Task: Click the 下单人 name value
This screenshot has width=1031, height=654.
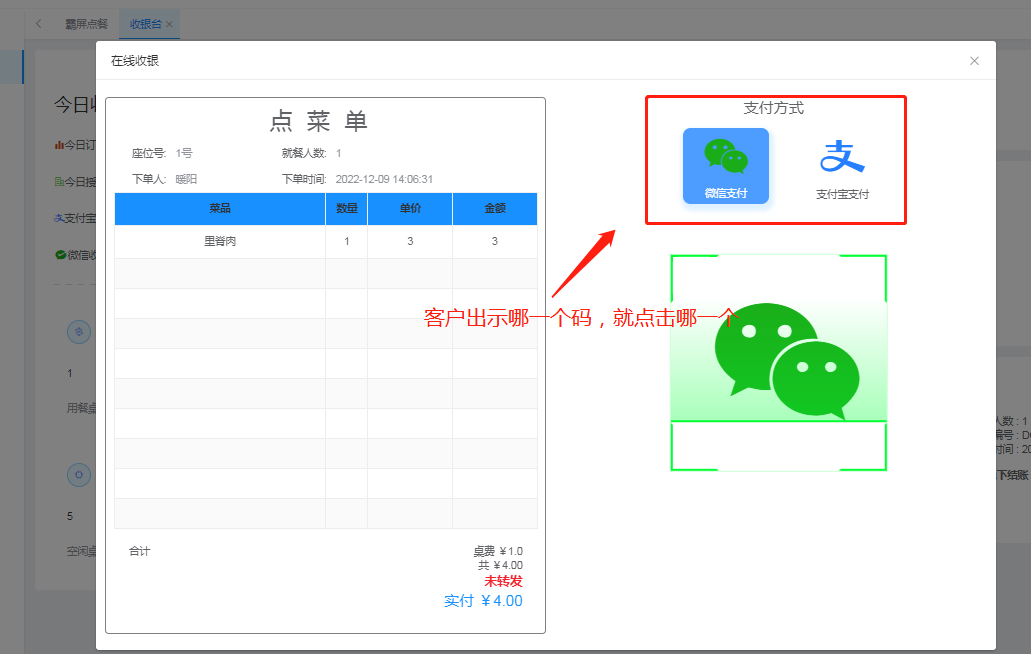Action: point(186,179)
